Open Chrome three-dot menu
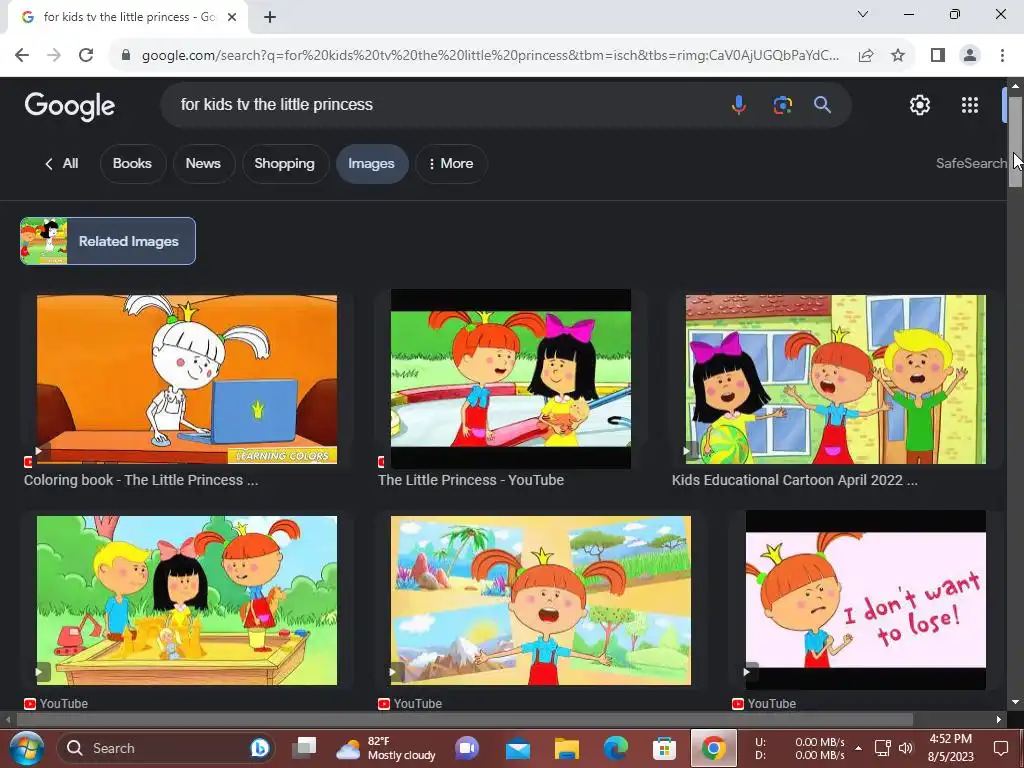 [x=1002, y=55]
